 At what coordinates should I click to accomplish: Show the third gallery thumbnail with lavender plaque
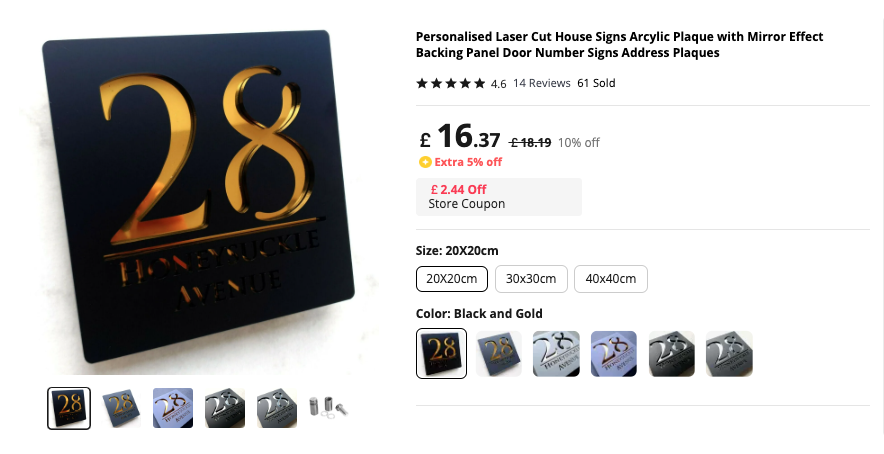[173, 408]
